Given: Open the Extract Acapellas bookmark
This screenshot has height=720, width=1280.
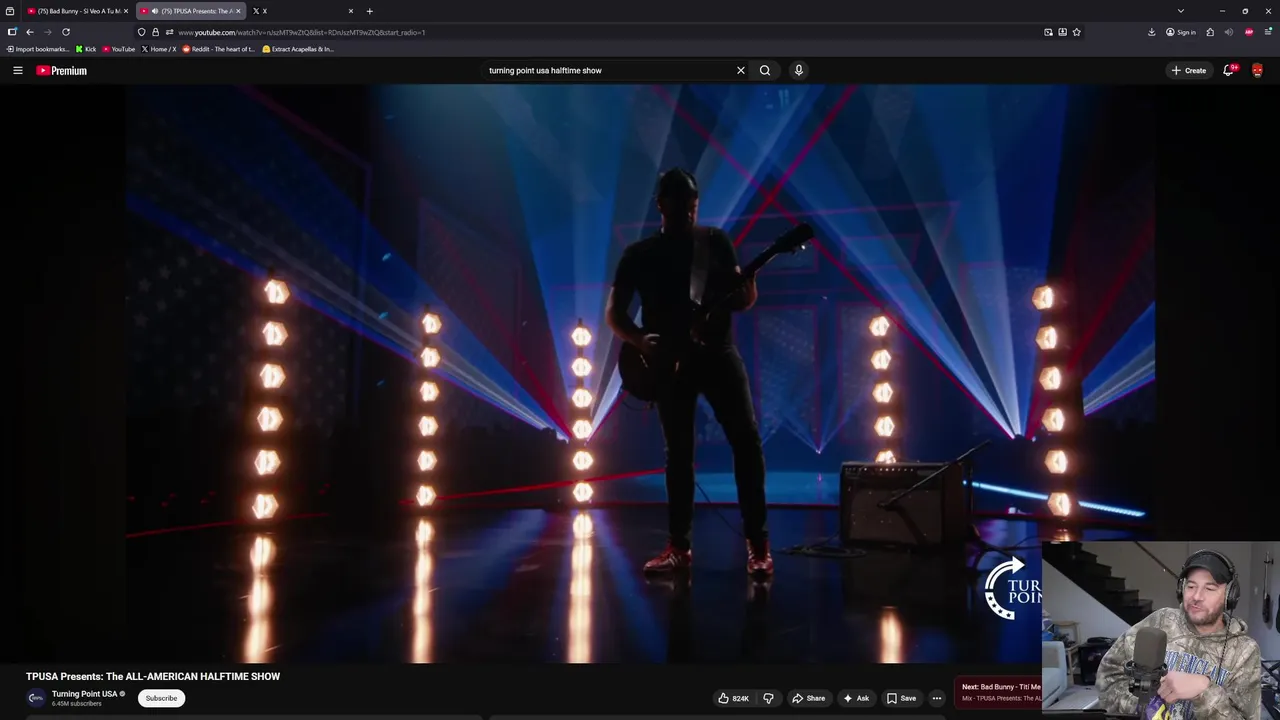Looking at the screenshot, I should pos(298,49).
